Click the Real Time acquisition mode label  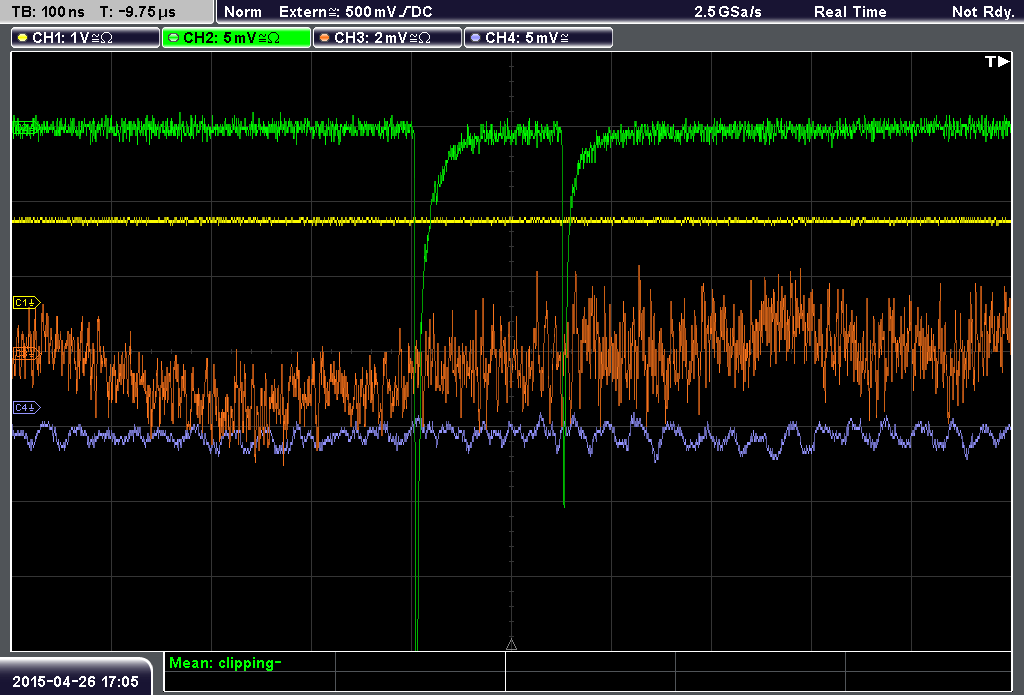[x=850, y=12]
